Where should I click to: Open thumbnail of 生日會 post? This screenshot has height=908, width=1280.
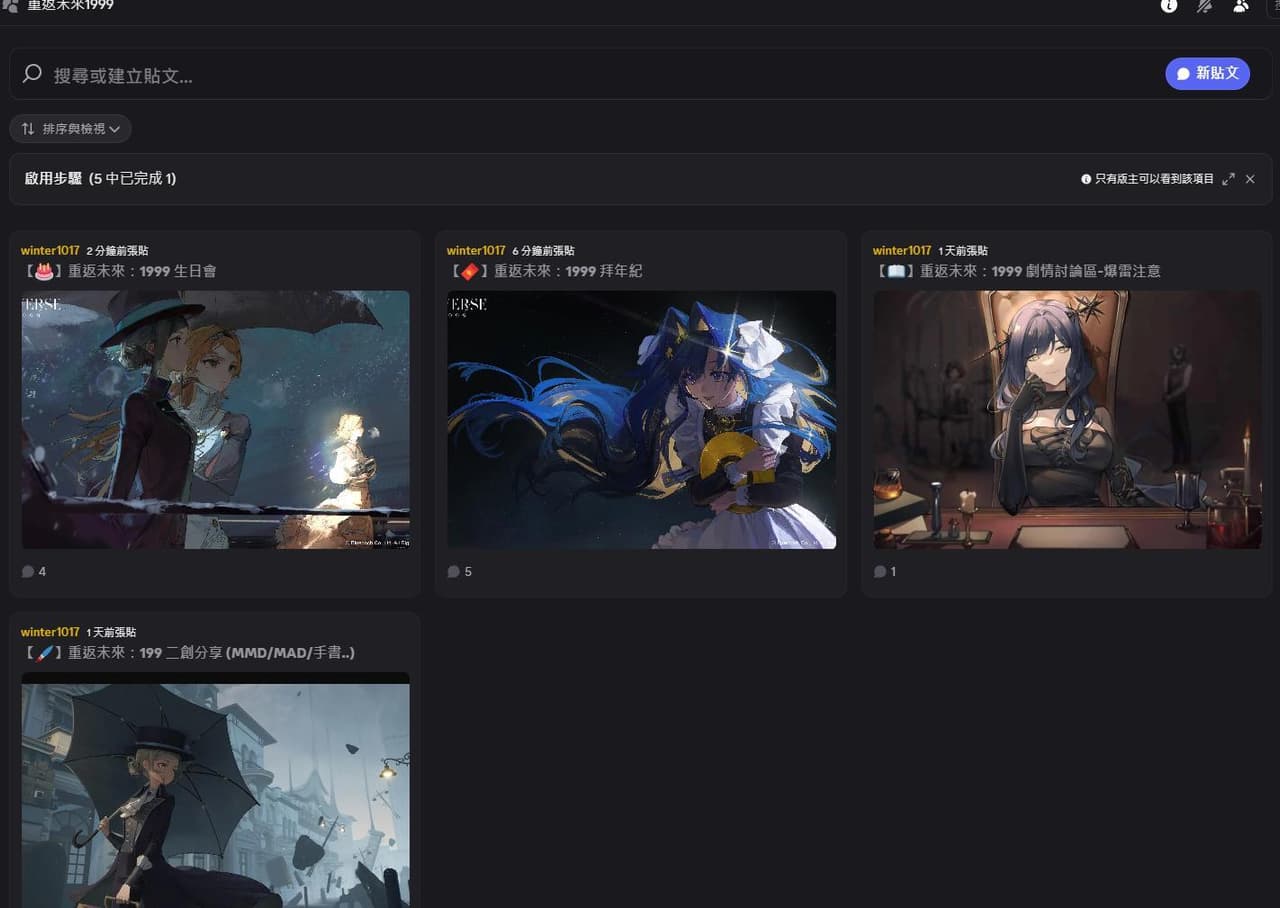(216, 420)
